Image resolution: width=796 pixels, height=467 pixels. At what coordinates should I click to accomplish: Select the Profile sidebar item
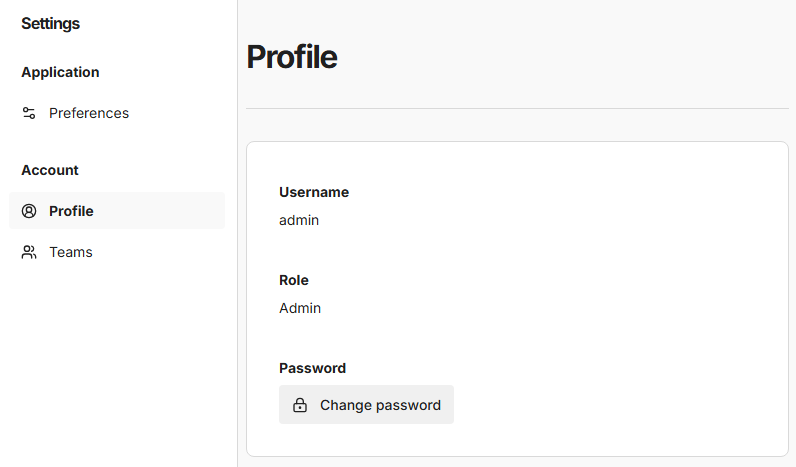click(72, 211)
